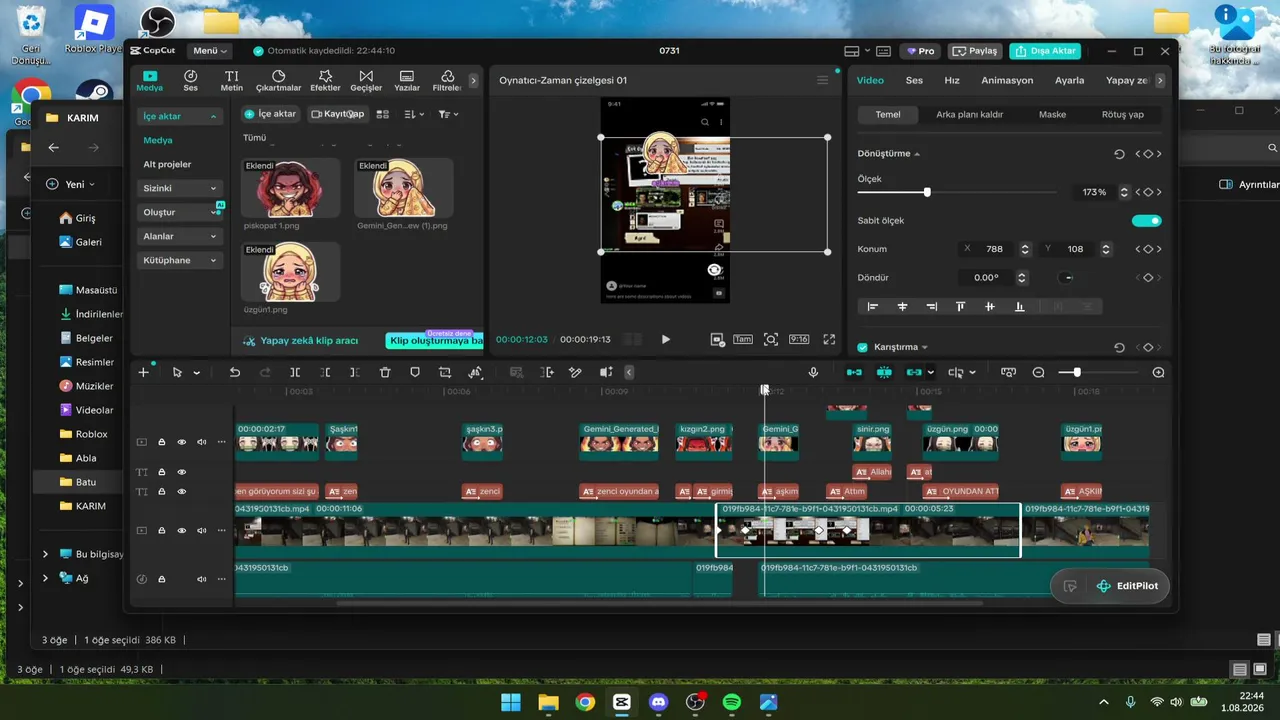1280x720 pixels.
Task: Hide the sticker overlay track with eye icon
Action: tap(182, 442)
